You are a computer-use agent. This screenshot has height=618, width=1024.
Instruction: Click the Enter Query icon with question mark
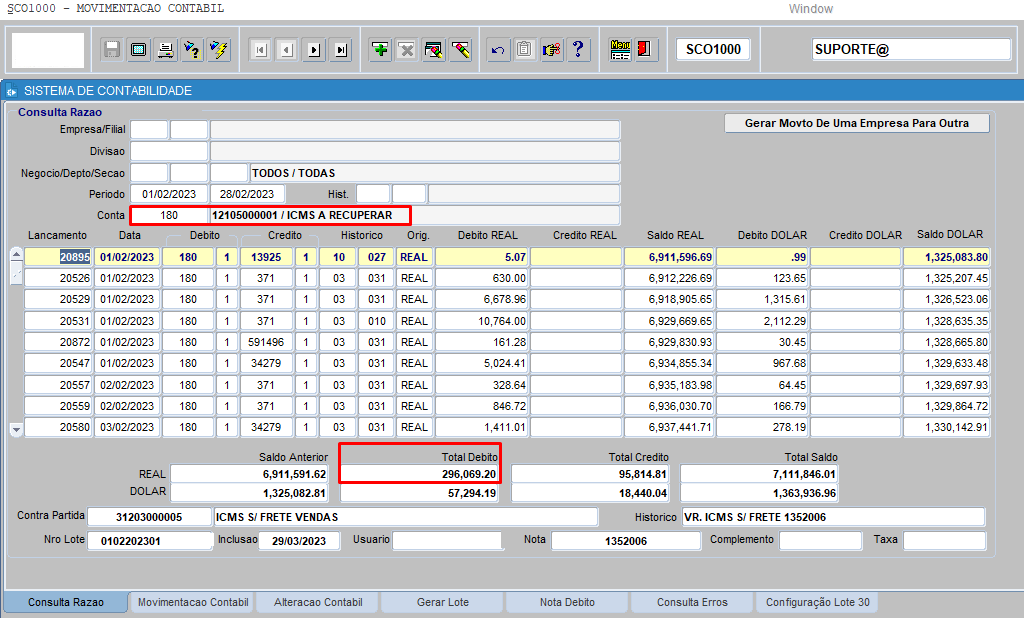192,50
